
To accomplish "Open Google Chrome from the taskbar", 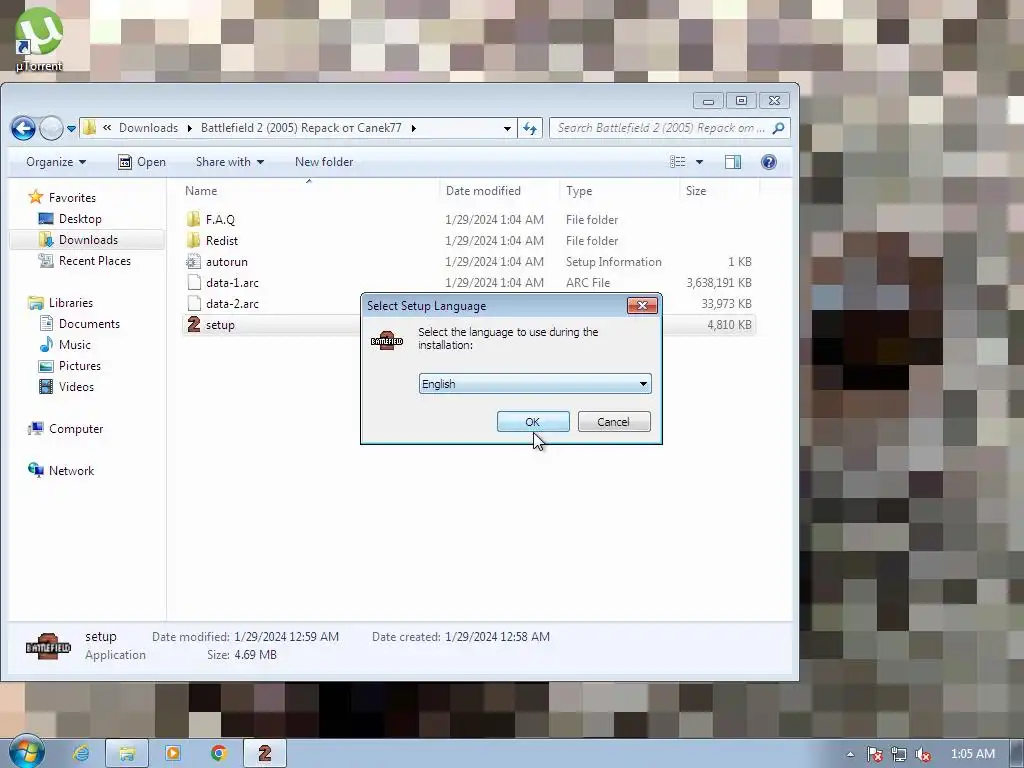I will [219, 753].
